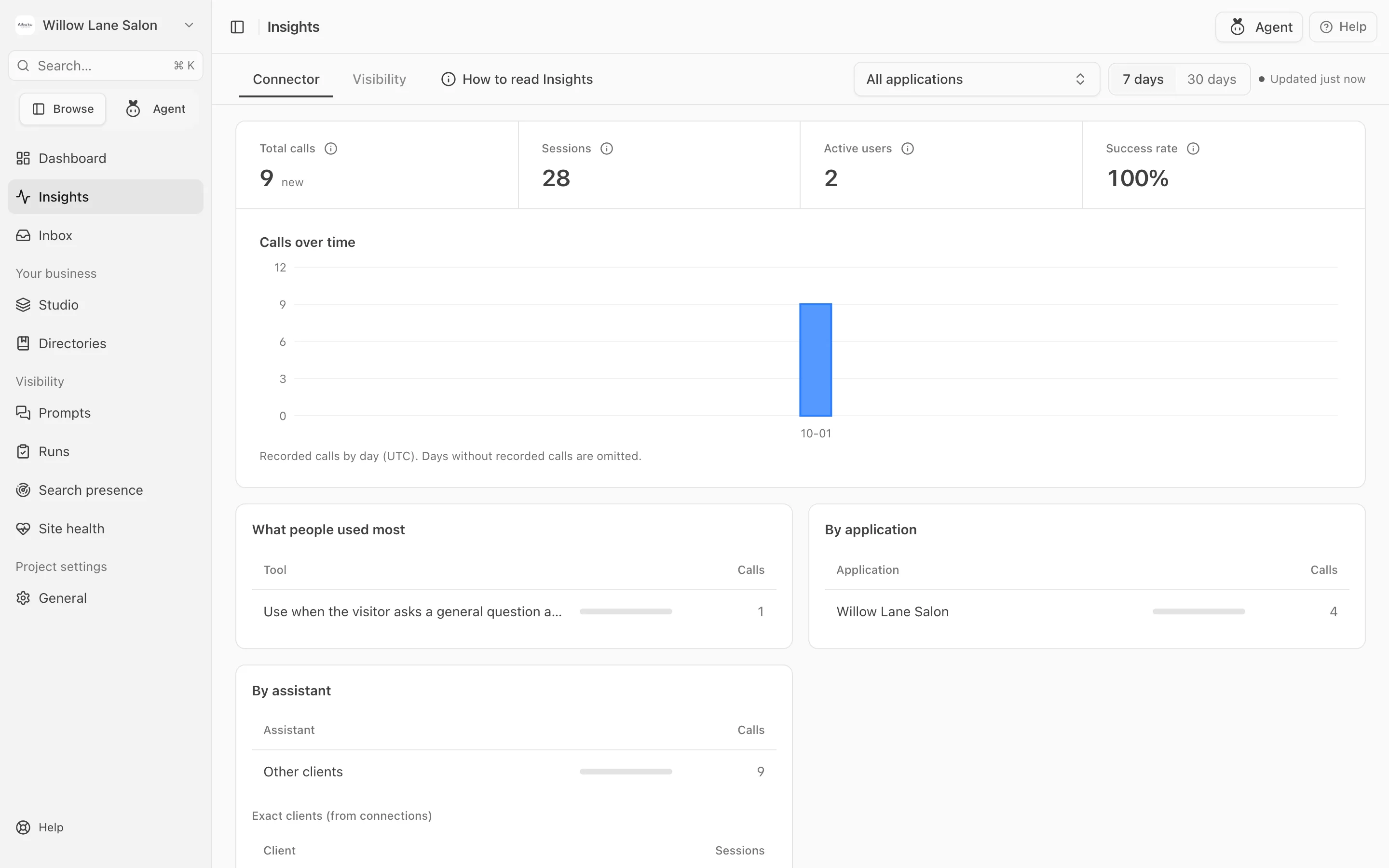This screenshot has width=1389, height=868.
Task: Select the 7 days range
Action: [1143, 79]
